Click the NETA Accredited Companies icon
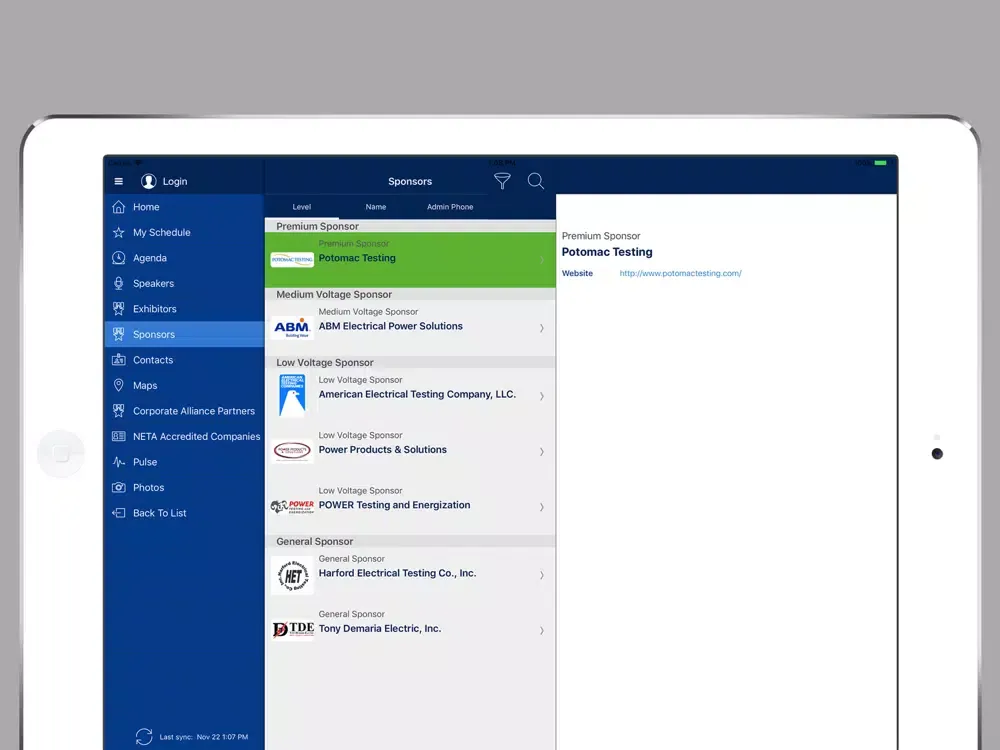 [x=119, y=436]
